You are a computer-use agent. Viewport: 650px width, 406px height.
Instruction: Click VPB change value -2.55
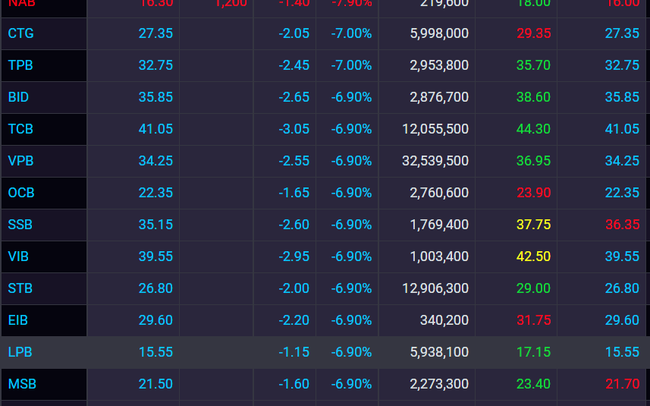click(x=294, y=161)
